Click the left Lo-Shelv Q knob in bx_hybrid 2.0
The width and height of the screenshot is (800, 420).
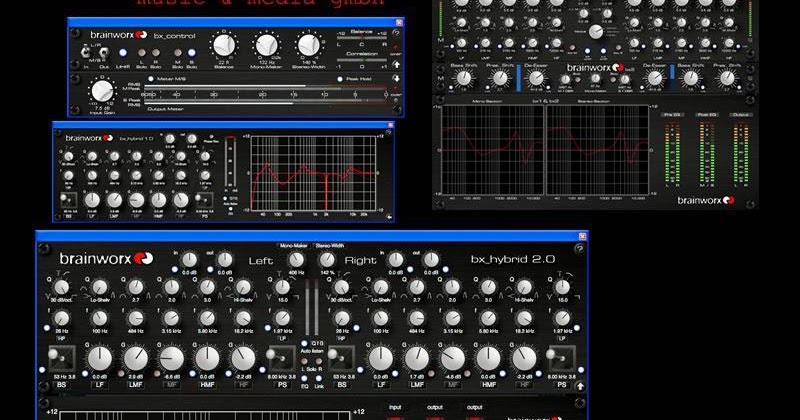click(100, 287)
